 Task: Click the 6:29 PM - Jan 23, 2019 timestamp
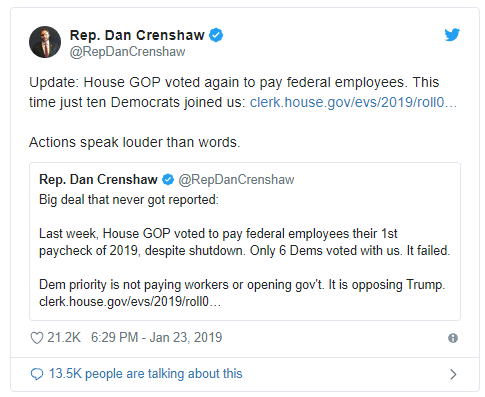157,337
